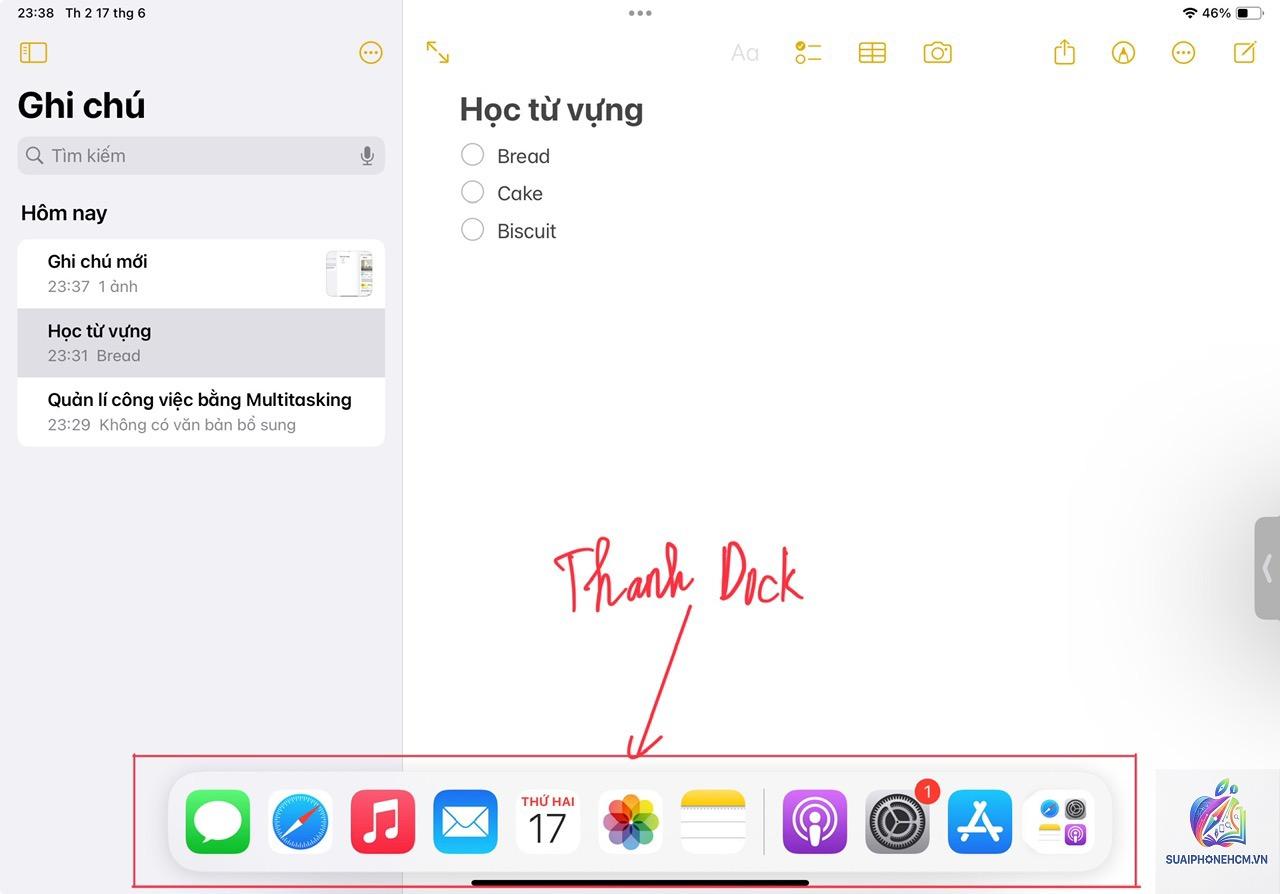Compose a new note

(x=1245, y=52)
